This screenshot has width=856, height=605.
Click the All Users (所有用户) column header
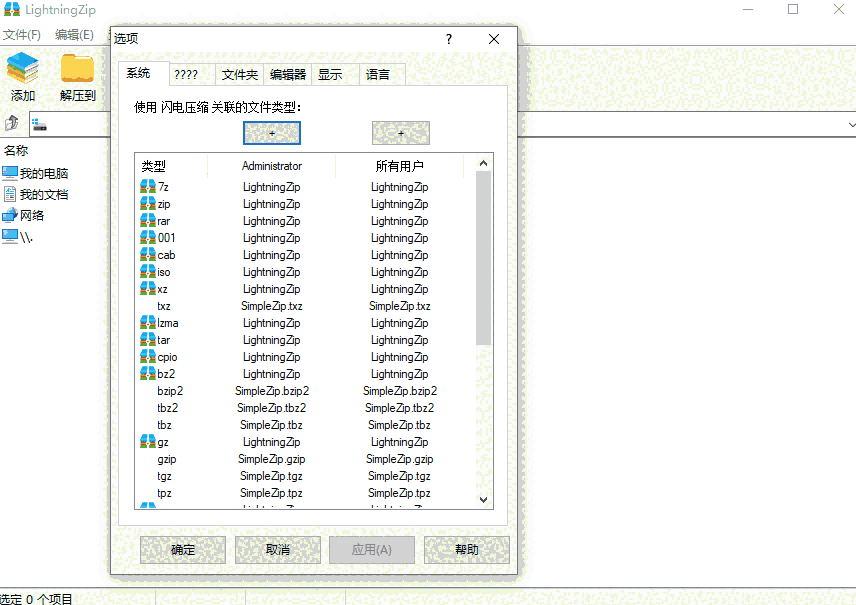point(400,166)
